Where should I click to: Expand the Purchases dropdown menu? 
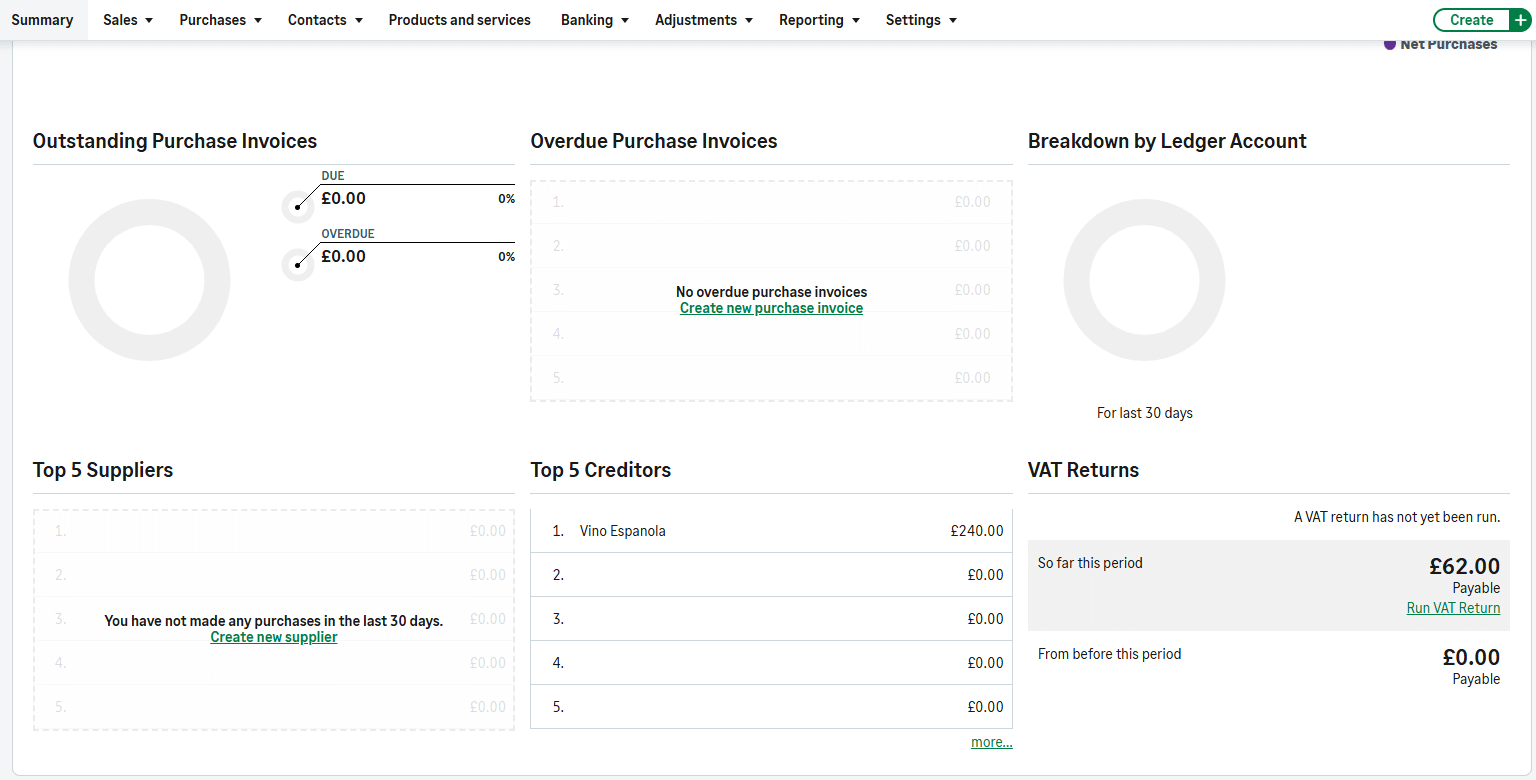click(x=220, y=20)
